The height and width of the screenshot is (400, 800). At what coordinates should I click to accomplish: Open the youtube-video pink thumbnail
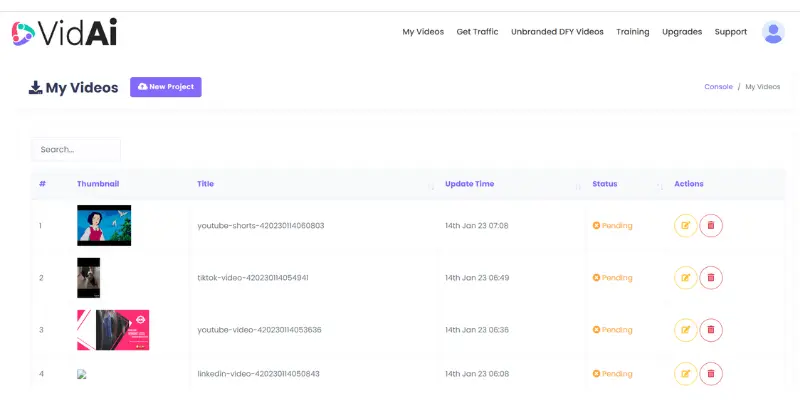113,330
